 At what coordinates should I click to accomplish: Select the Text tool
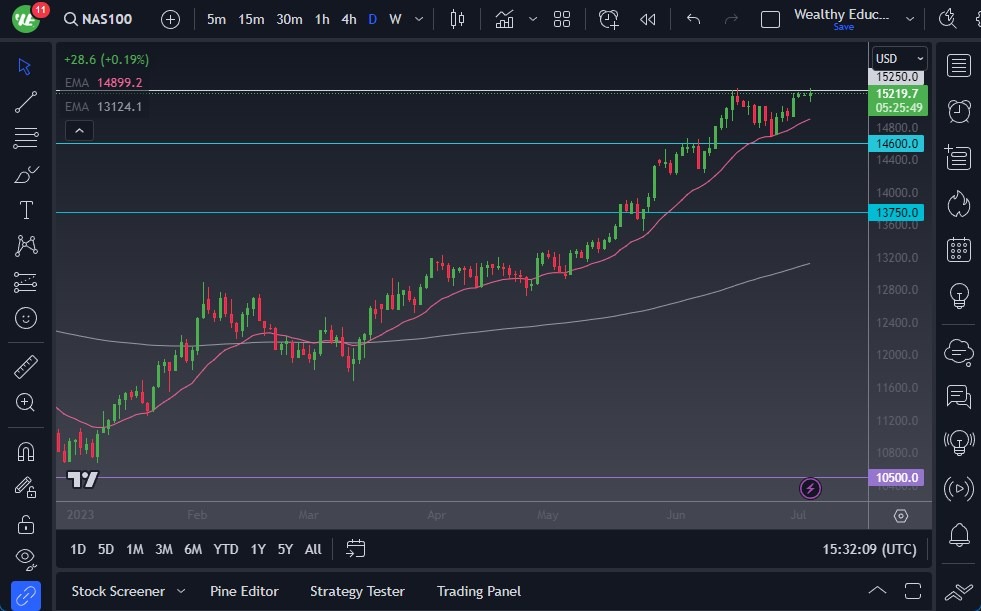25,209
